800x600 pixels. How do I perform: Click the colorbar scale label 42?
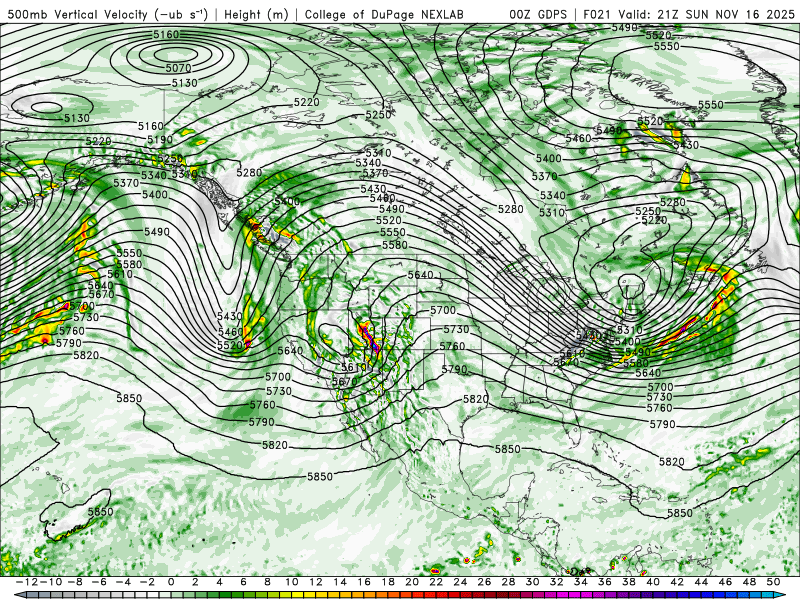(x=677, y=582)
